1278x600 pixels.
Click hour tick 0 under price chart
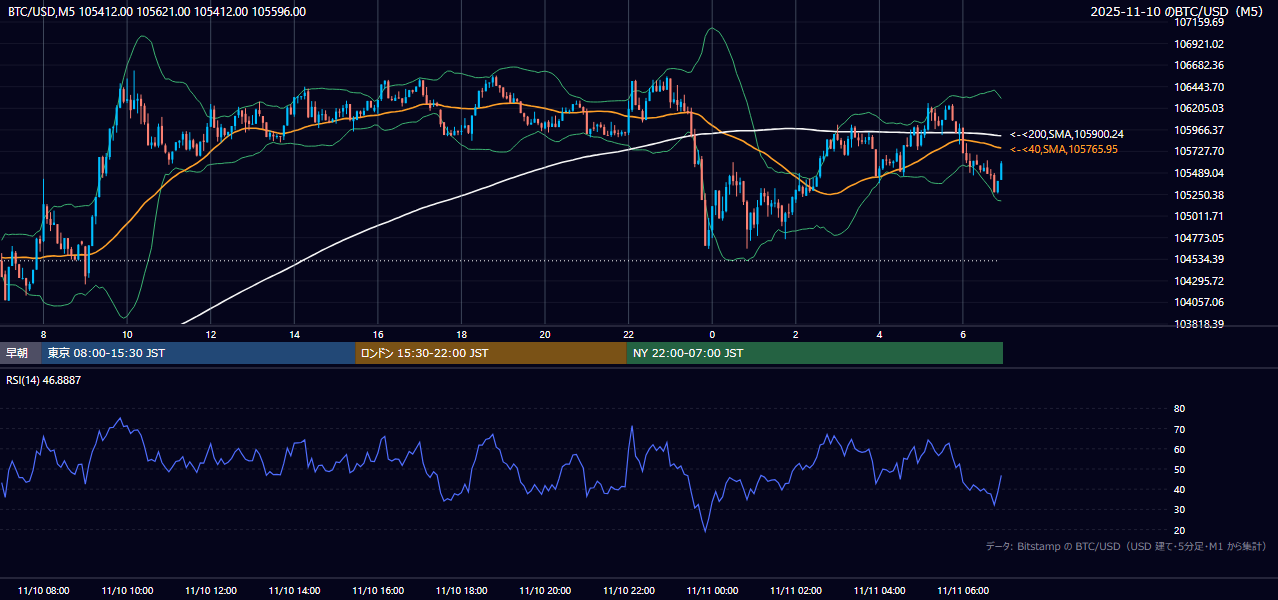pyautogui.click(x=712, y=334)
